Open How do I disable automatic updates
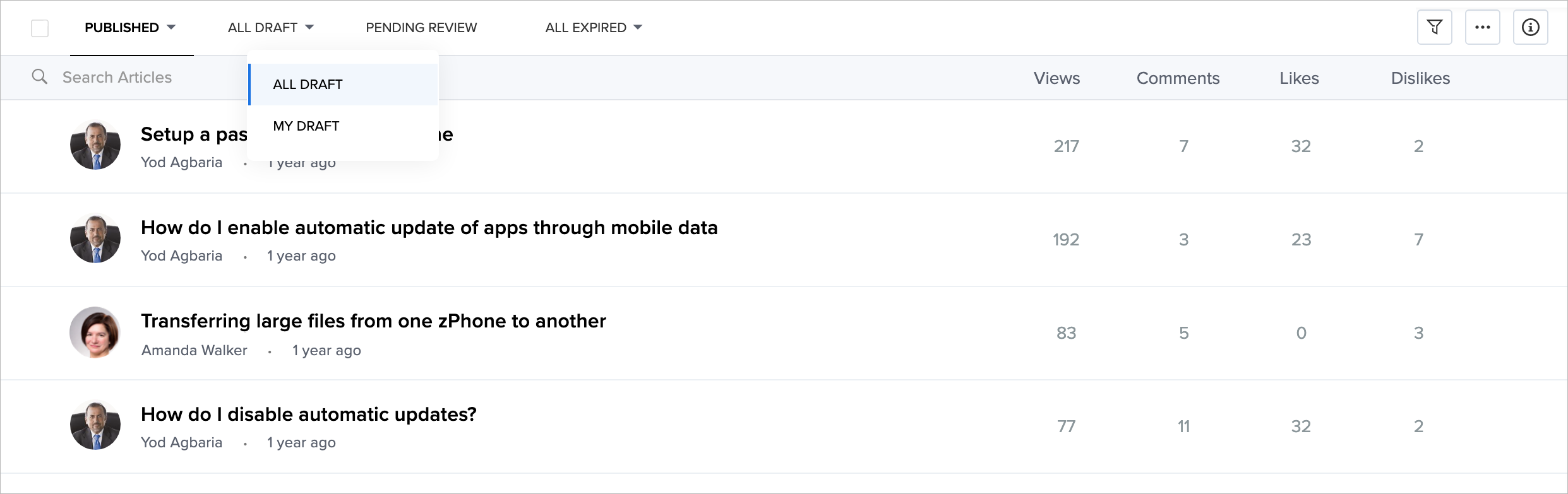The height and width of the screenshot is (494, 1568). coord(308,415)
